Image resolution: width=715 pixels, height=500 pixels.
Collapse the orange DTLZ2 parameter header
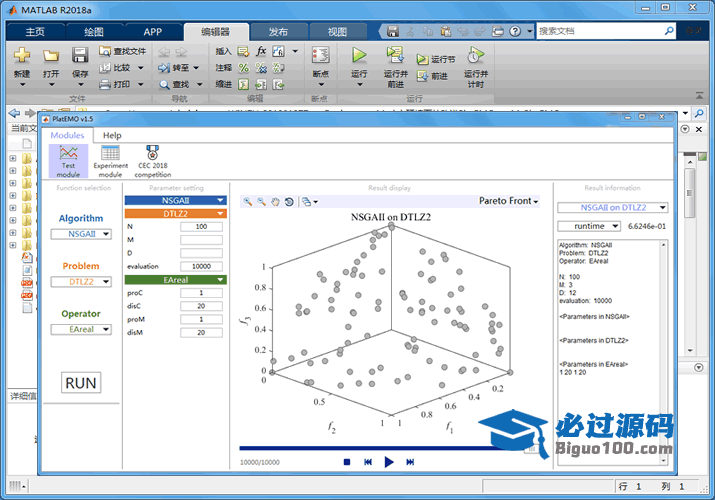point(176,214)
